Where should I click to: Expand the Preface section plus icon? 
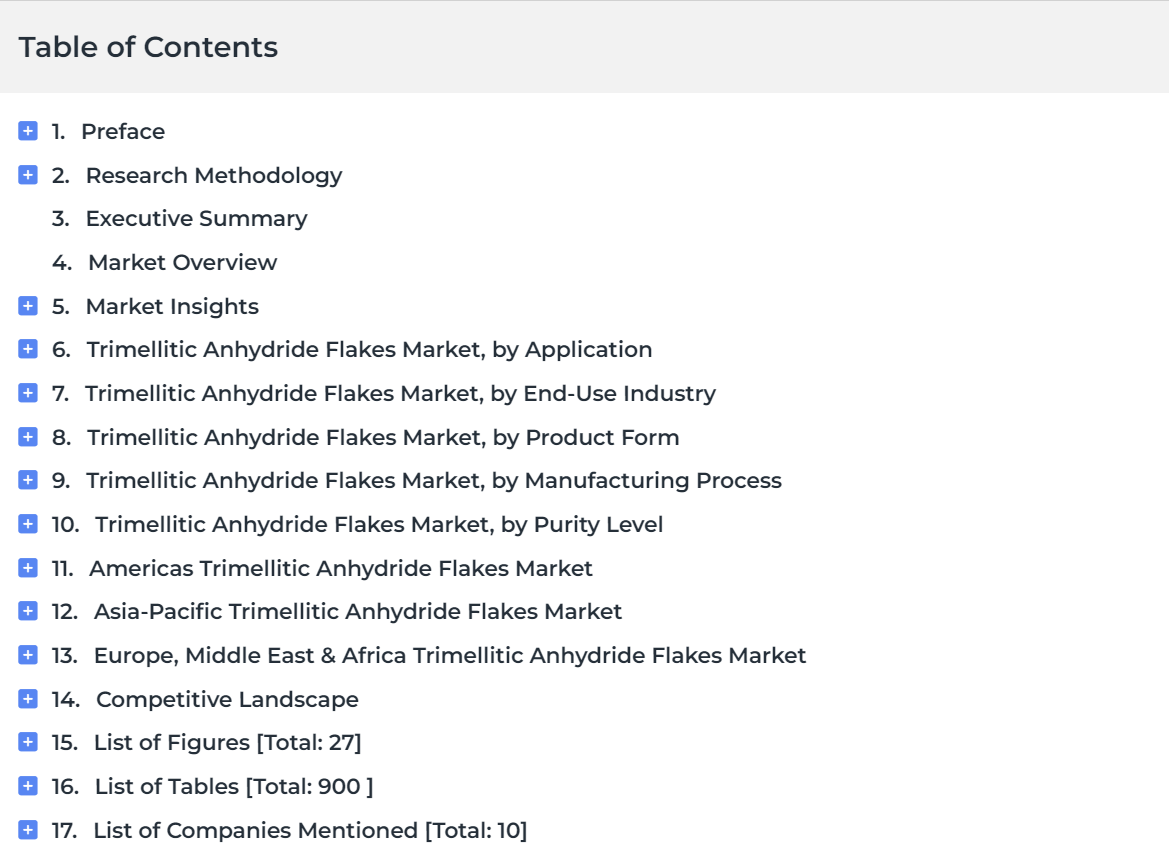28,131
